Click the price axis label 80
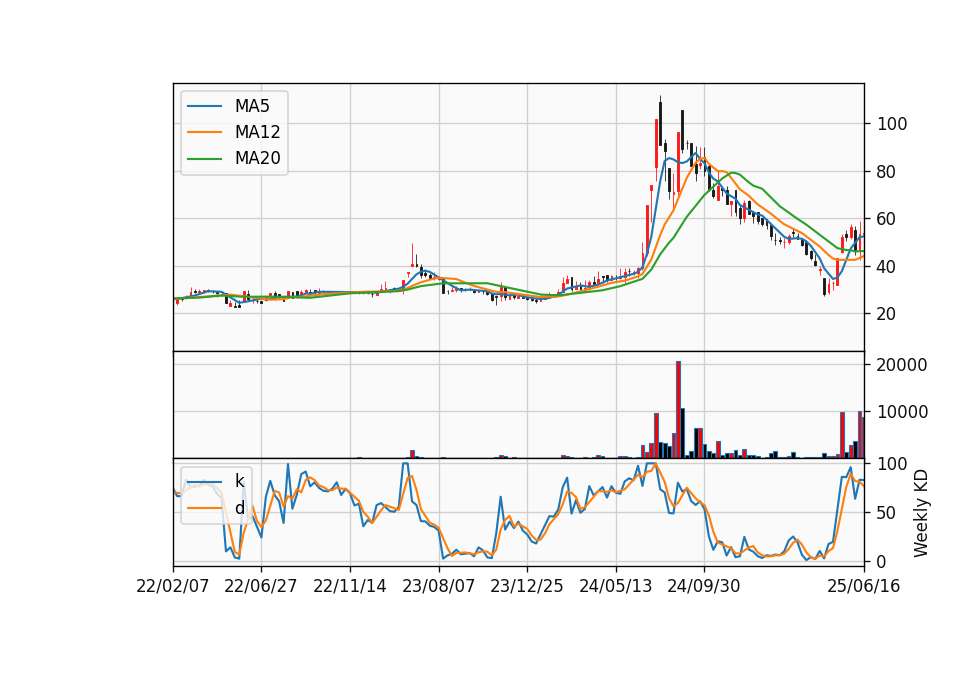The image size is (960, 690). pyautogui.click(x=887, y=171)
